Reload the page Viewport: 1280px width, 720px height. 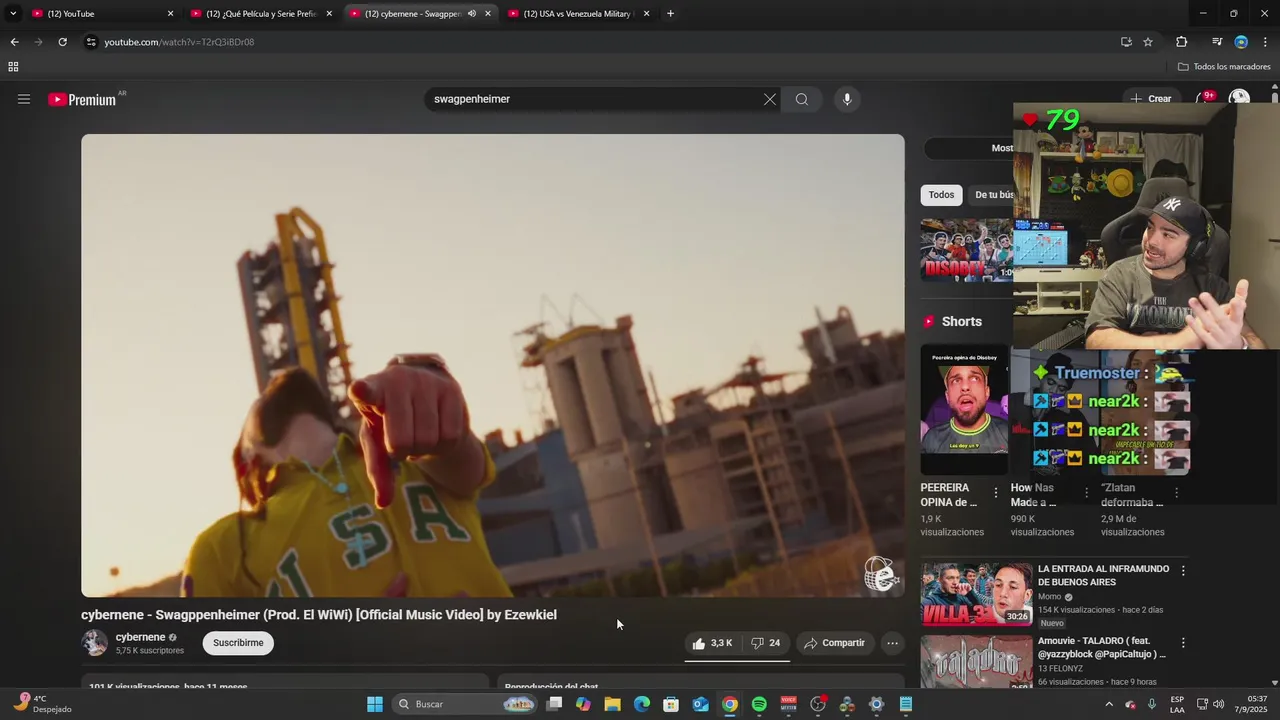[62, 42]
